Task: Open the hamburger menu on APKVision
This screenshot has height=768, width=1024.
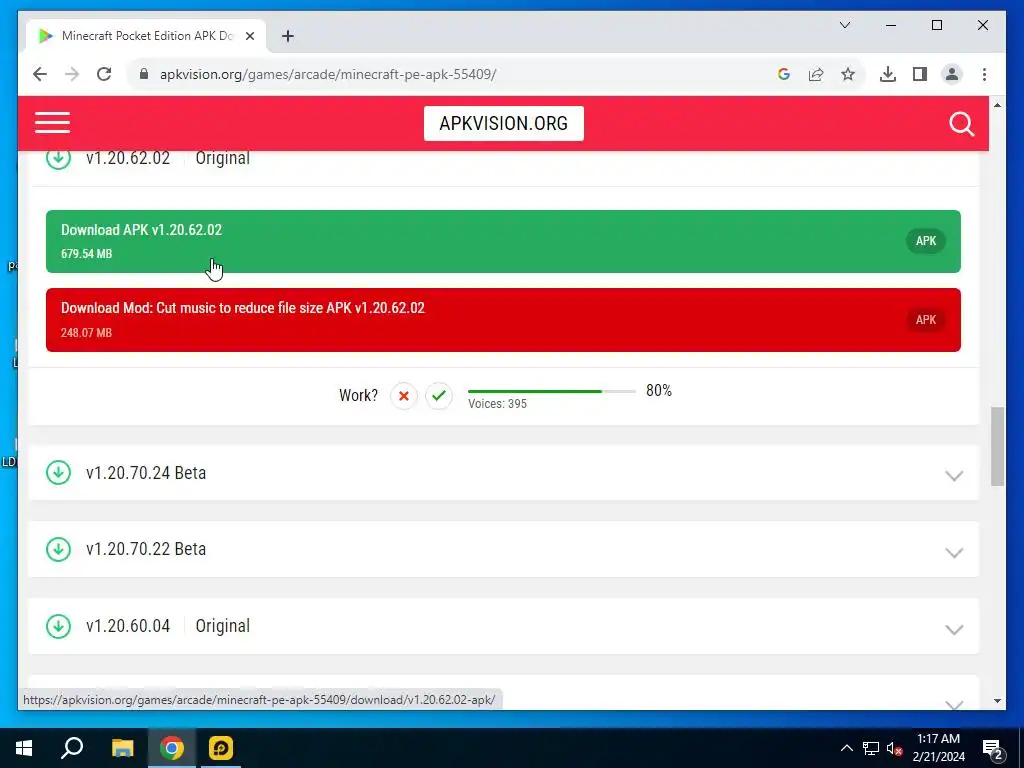Action: coord(52,123)
